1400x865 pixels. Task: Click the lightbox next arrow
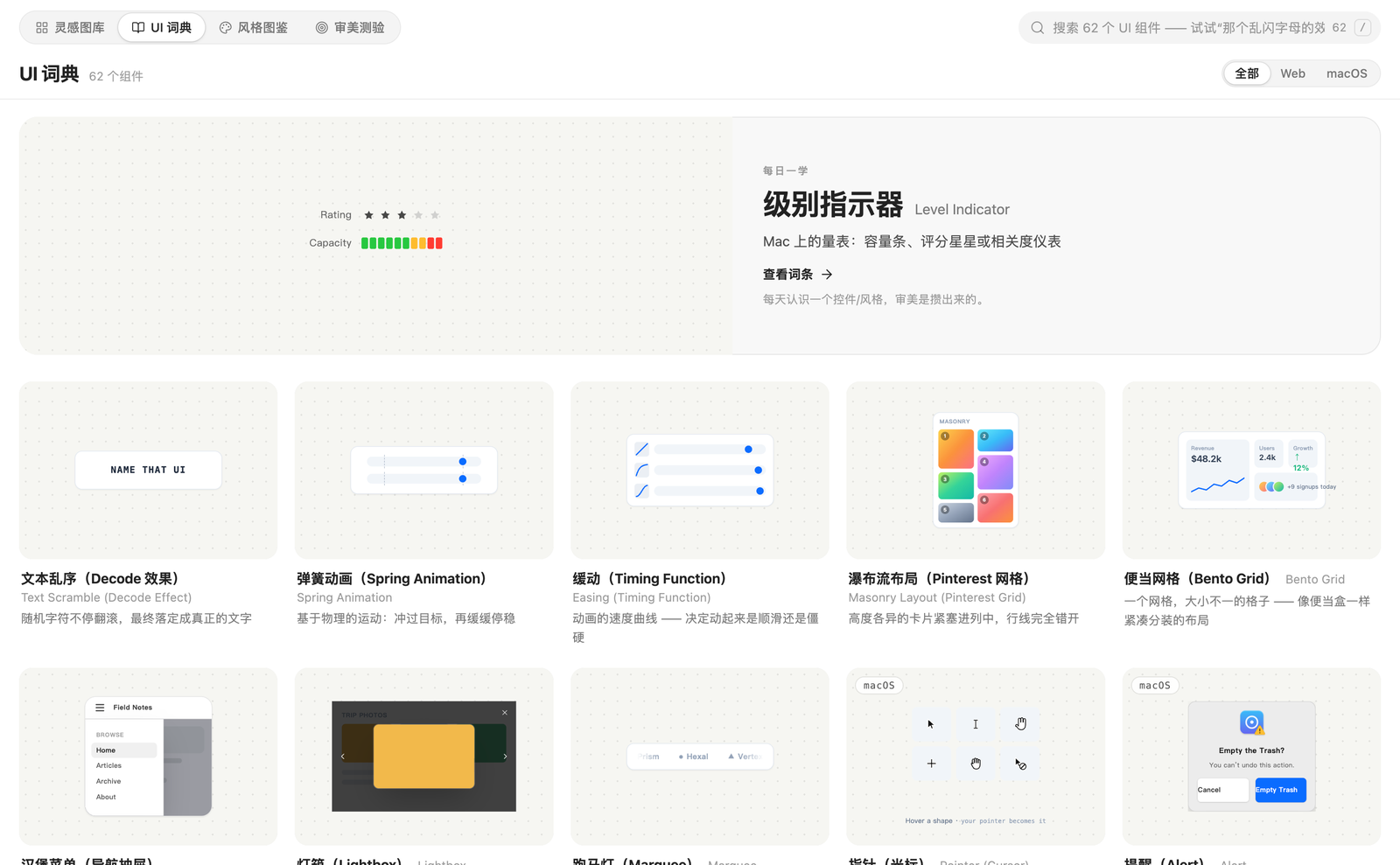[x=505, y=757]
